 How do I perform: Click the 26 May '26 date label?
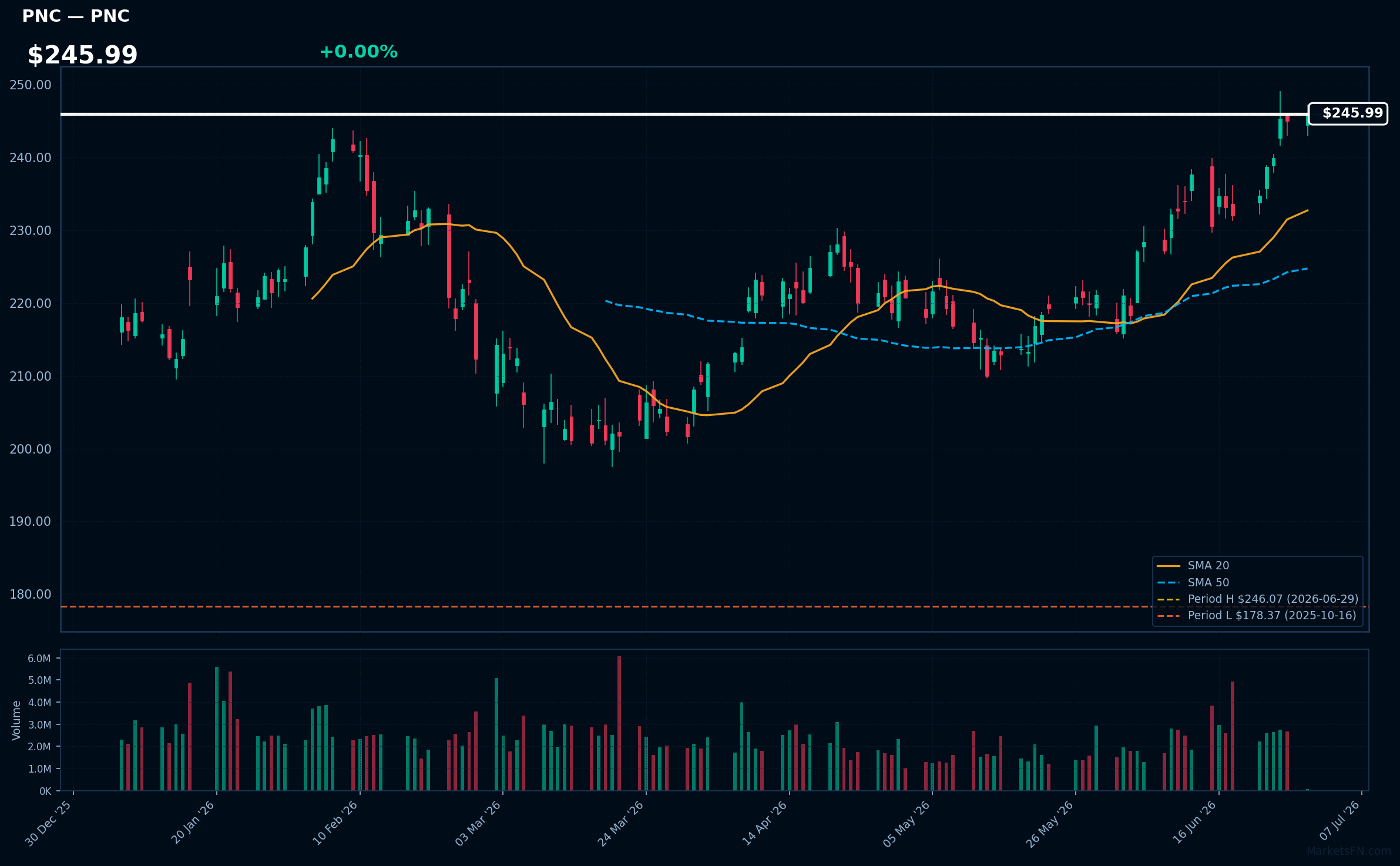pyautogui.click(x=1050, y=824)
